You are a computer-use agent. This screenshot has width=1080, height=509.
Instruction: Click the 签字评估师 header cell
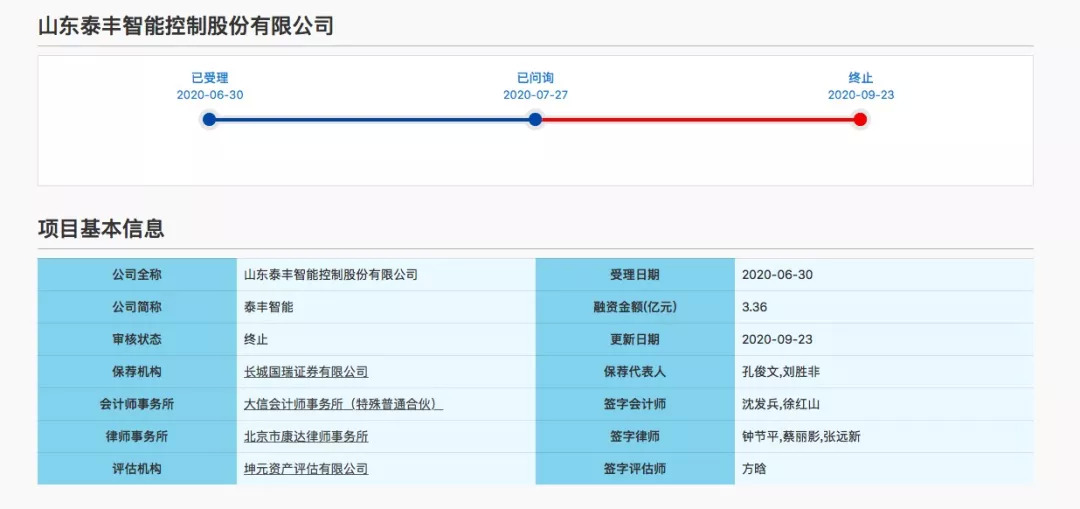click(635, 469)
